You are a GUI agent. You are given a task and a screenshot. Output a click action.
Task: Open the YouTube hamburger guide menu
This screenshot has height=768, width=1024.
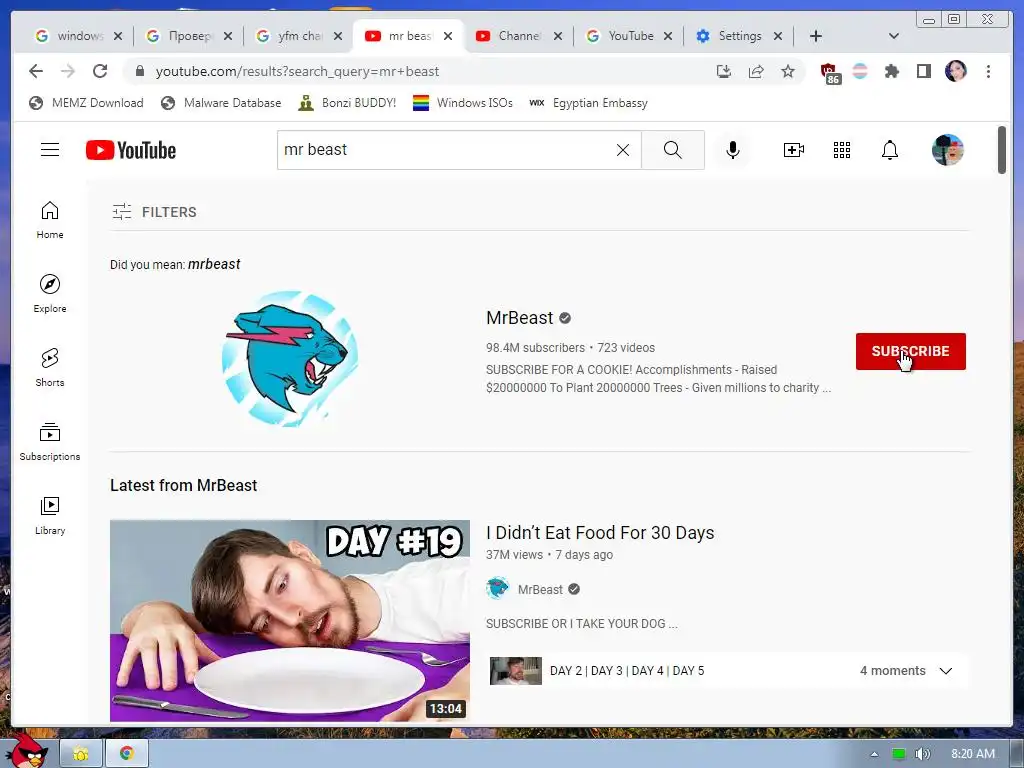(x=50, y=150)
